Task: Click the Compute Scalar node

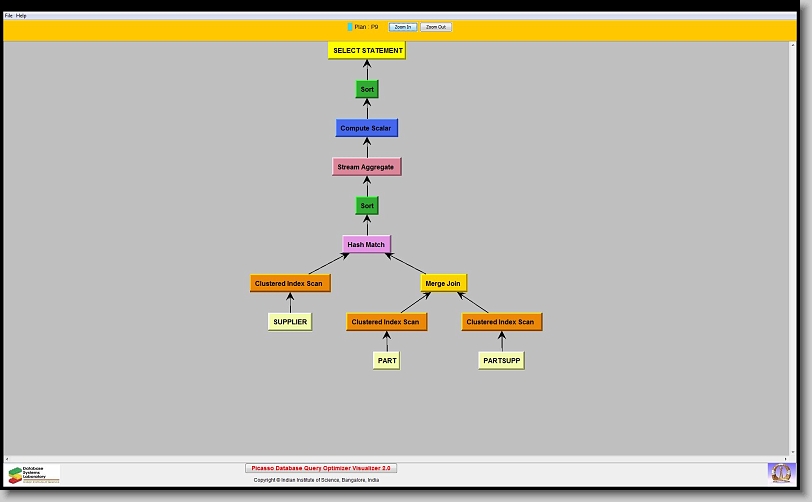Action: [x=367, y=128]
